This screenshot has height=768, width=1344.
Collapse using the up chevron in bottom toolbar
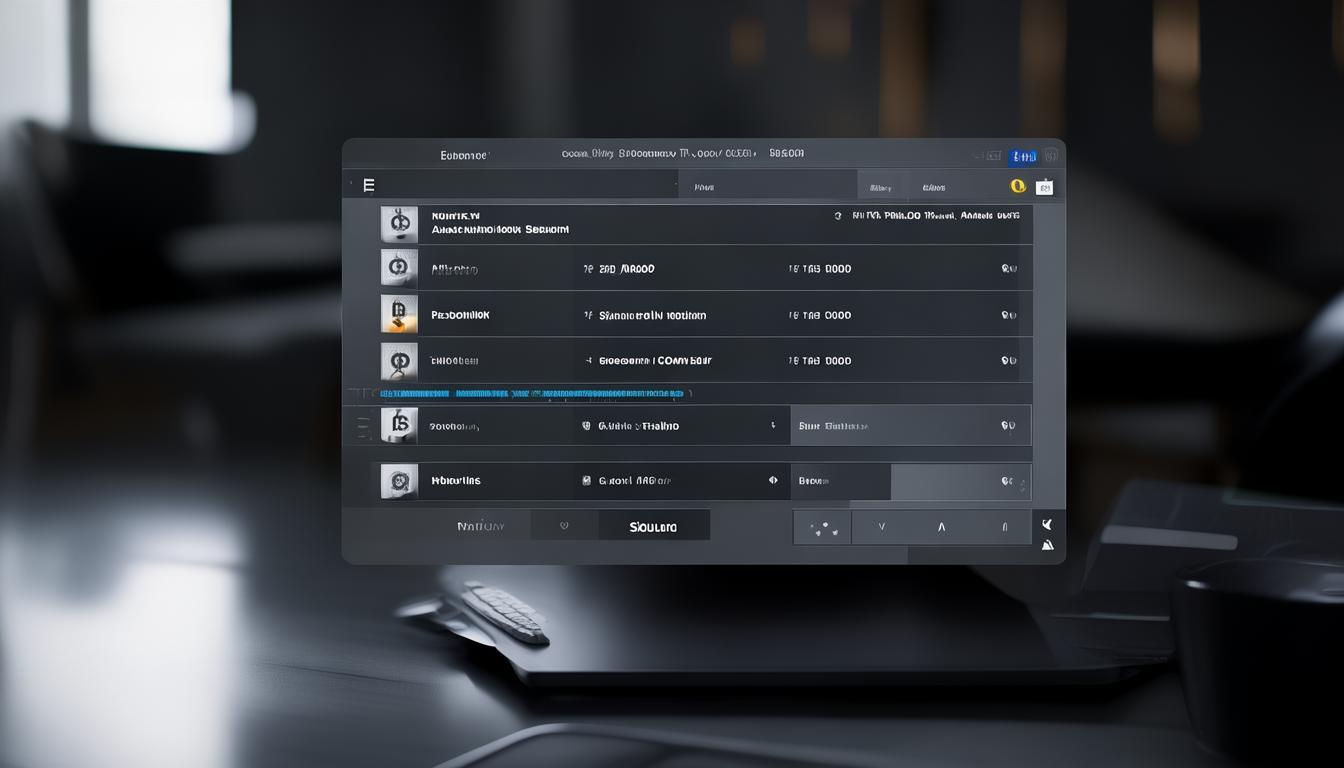tap(941, 527)
